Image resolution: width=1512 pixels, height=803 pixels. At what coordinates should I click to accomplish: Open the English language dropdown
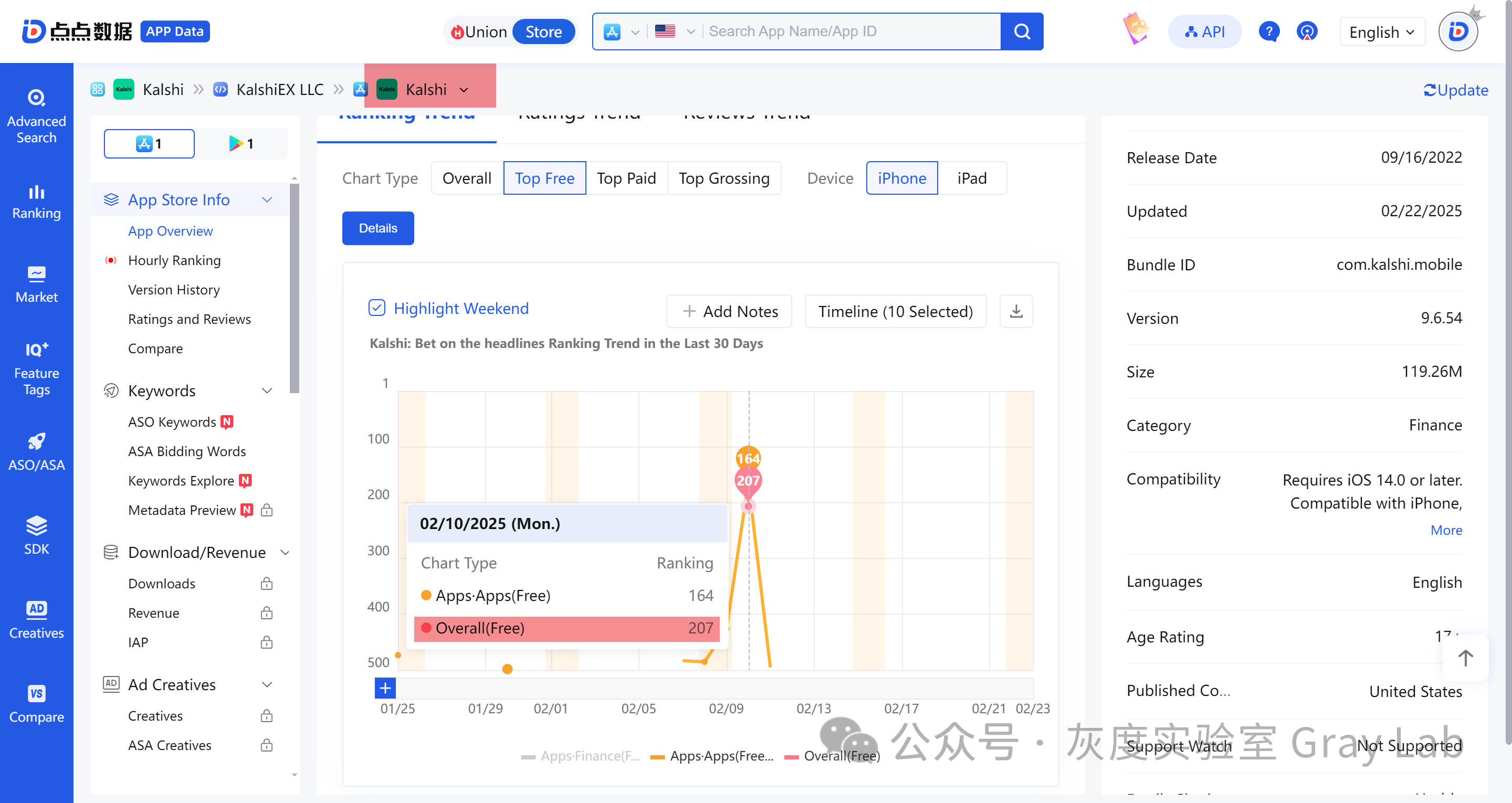pos(1382,31)
